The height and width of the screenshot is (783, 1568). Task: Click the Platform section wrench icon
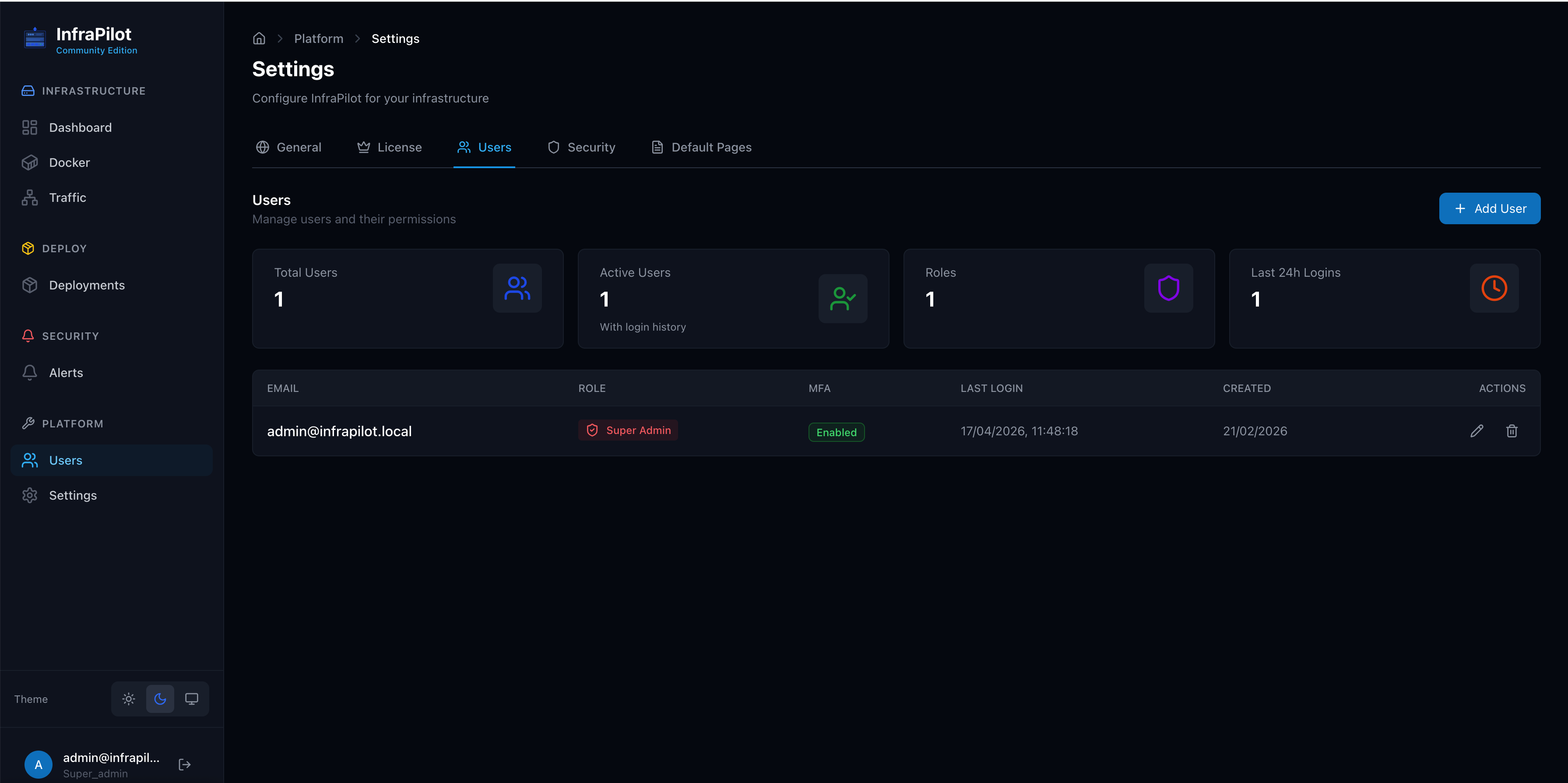(x=28, y=423)
